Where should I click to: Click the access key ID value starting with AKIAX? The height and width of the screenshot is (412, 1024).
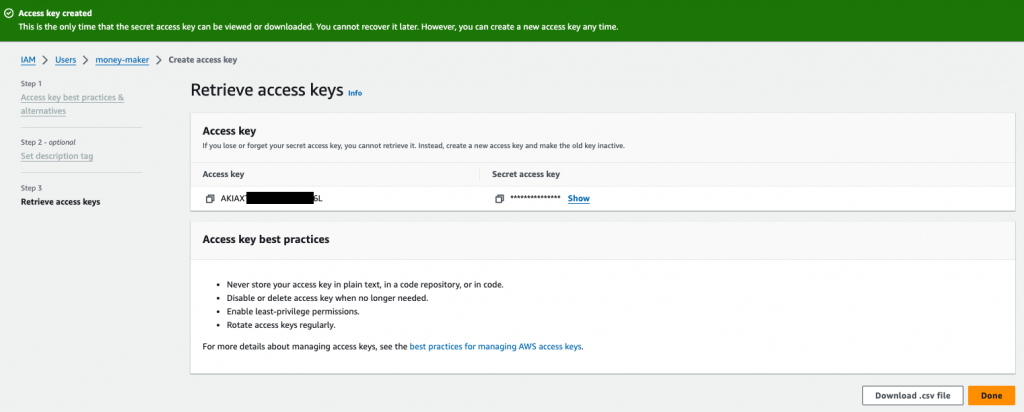tap(271, 199)
